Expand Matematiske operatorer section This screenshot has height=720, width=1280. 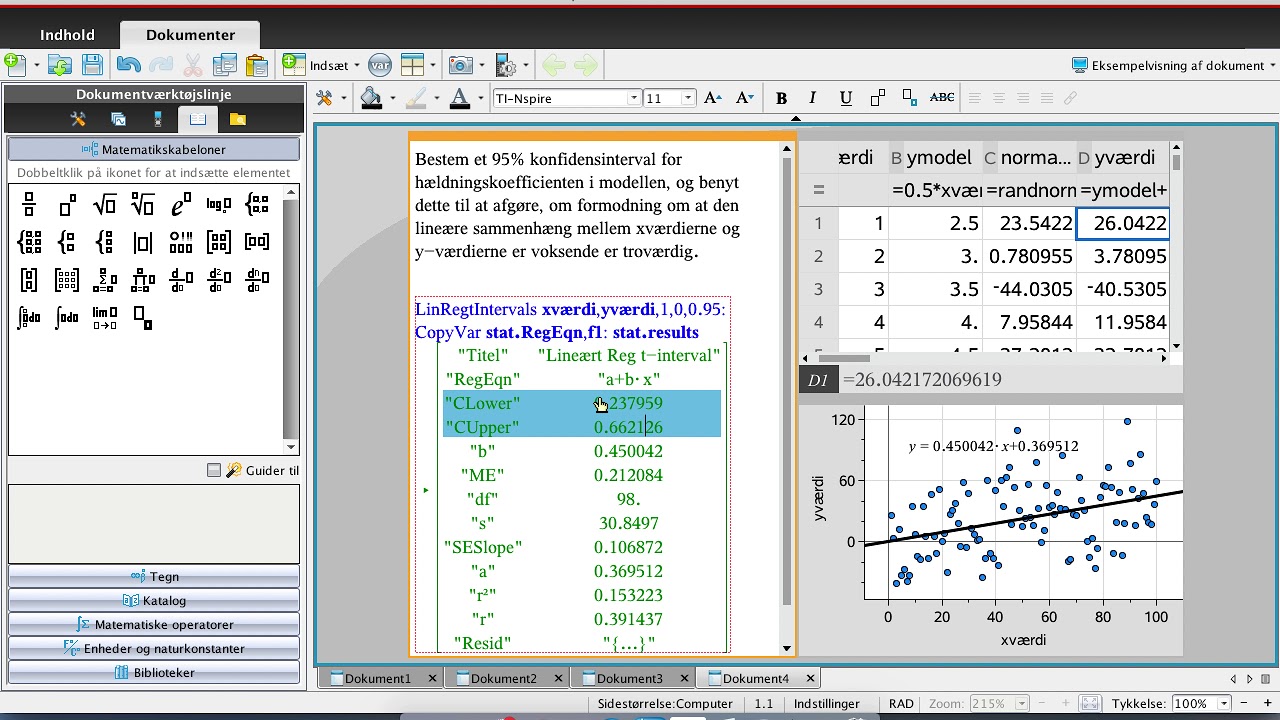(154, 625)
